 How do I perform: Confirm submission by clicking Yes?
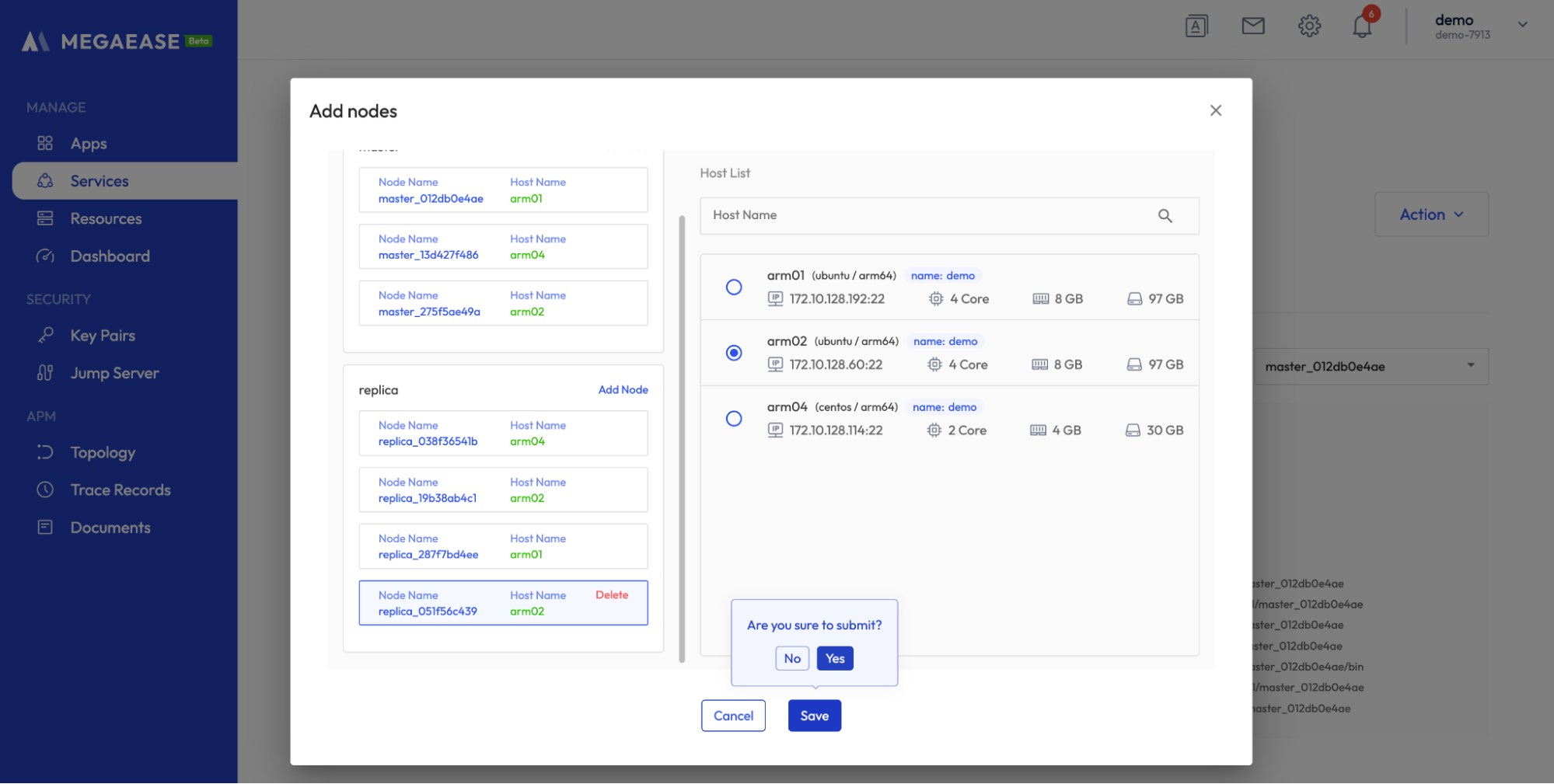click(834, 658)
